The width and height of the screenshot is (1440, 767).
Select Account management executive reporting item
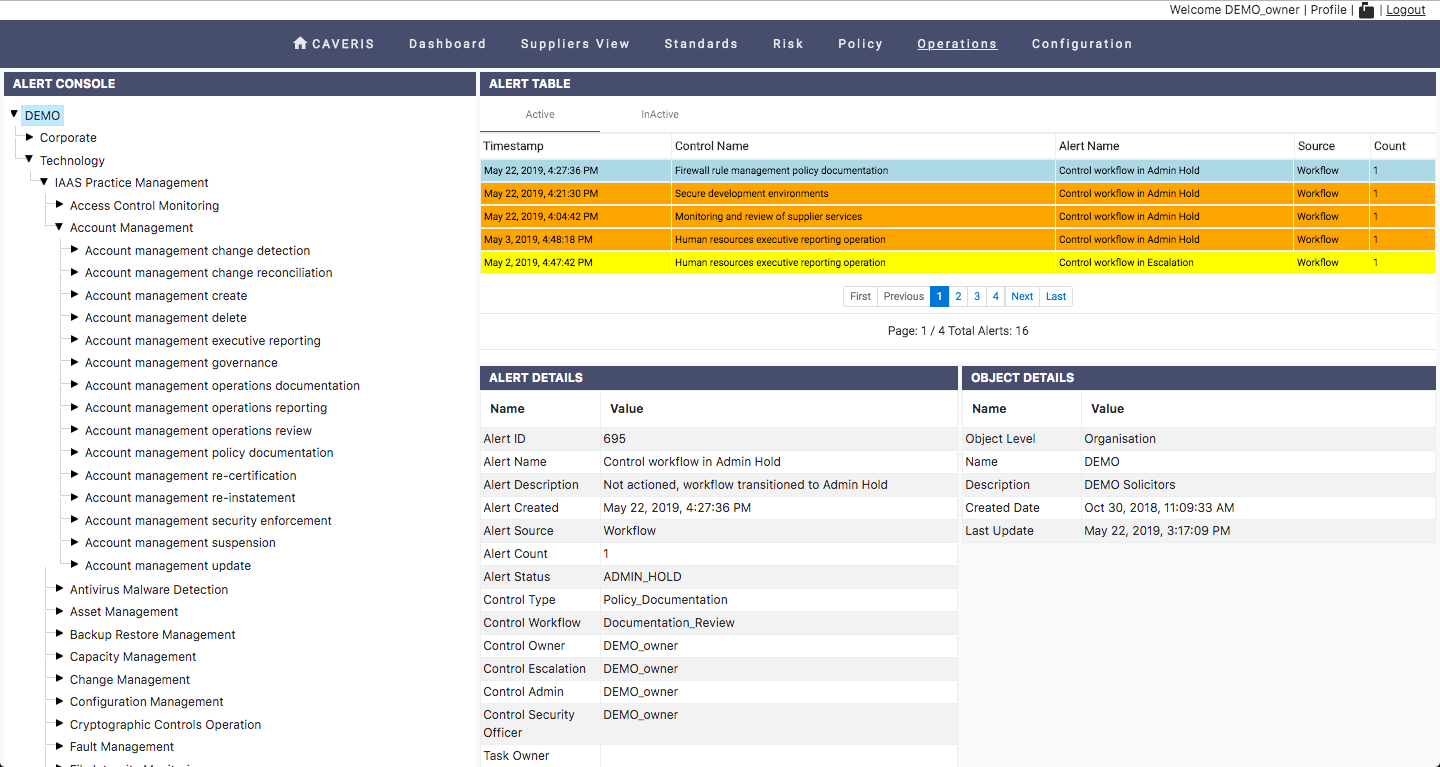pos(203,341)
